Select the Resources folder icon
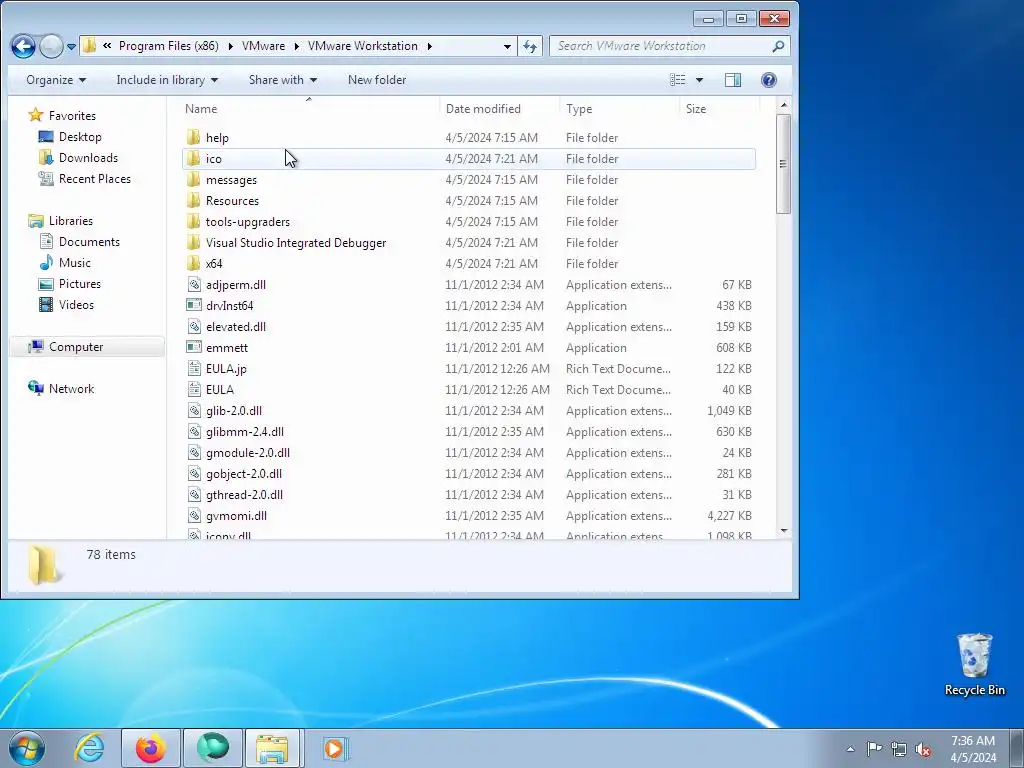Image resolution: width=1024 pixels, height=768 pixels. [193, 200]
